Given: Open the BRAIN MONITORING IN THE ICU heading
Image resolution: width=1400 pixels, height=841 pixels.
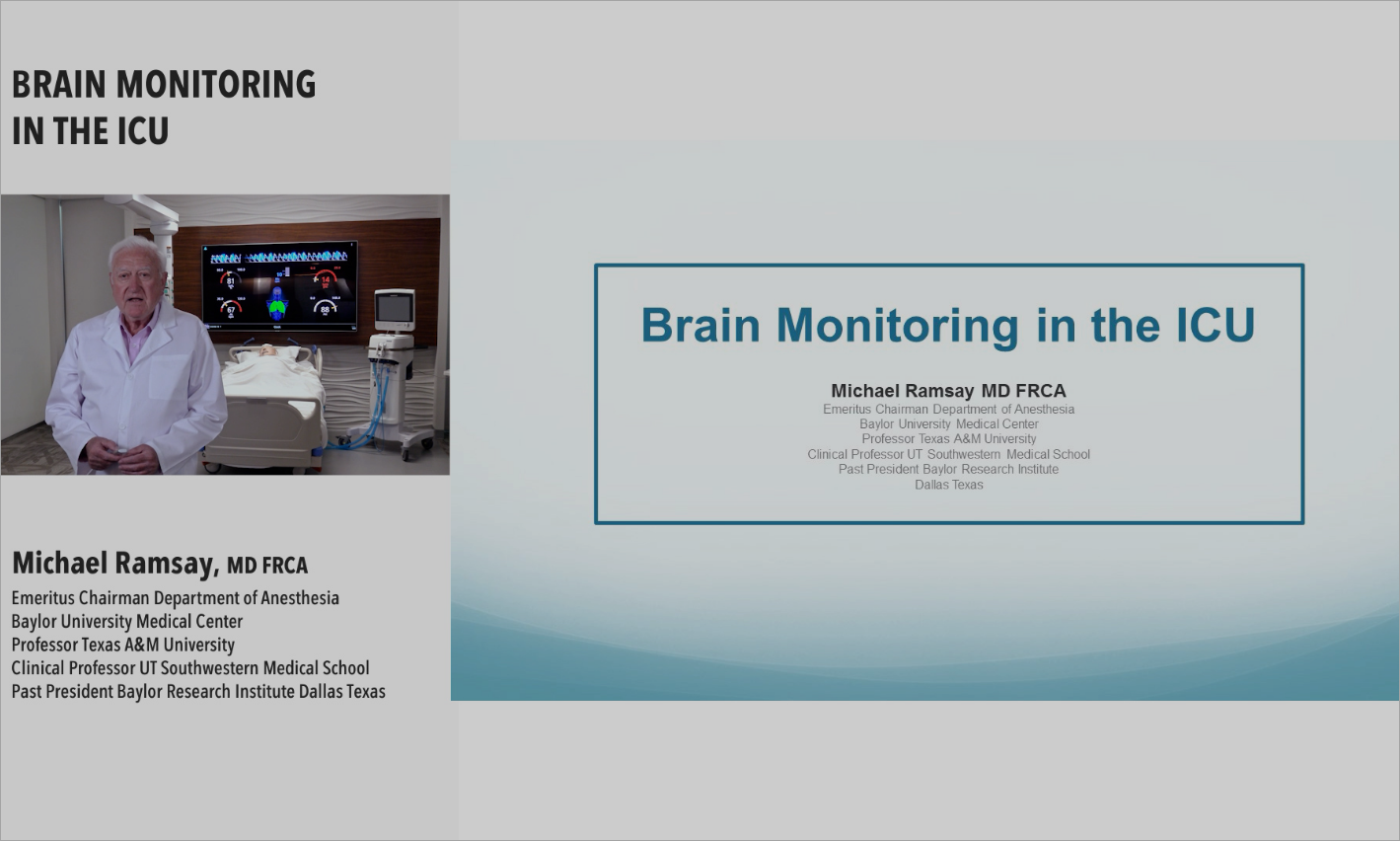Looking at the screenshot, I should [x=164, y=106].
